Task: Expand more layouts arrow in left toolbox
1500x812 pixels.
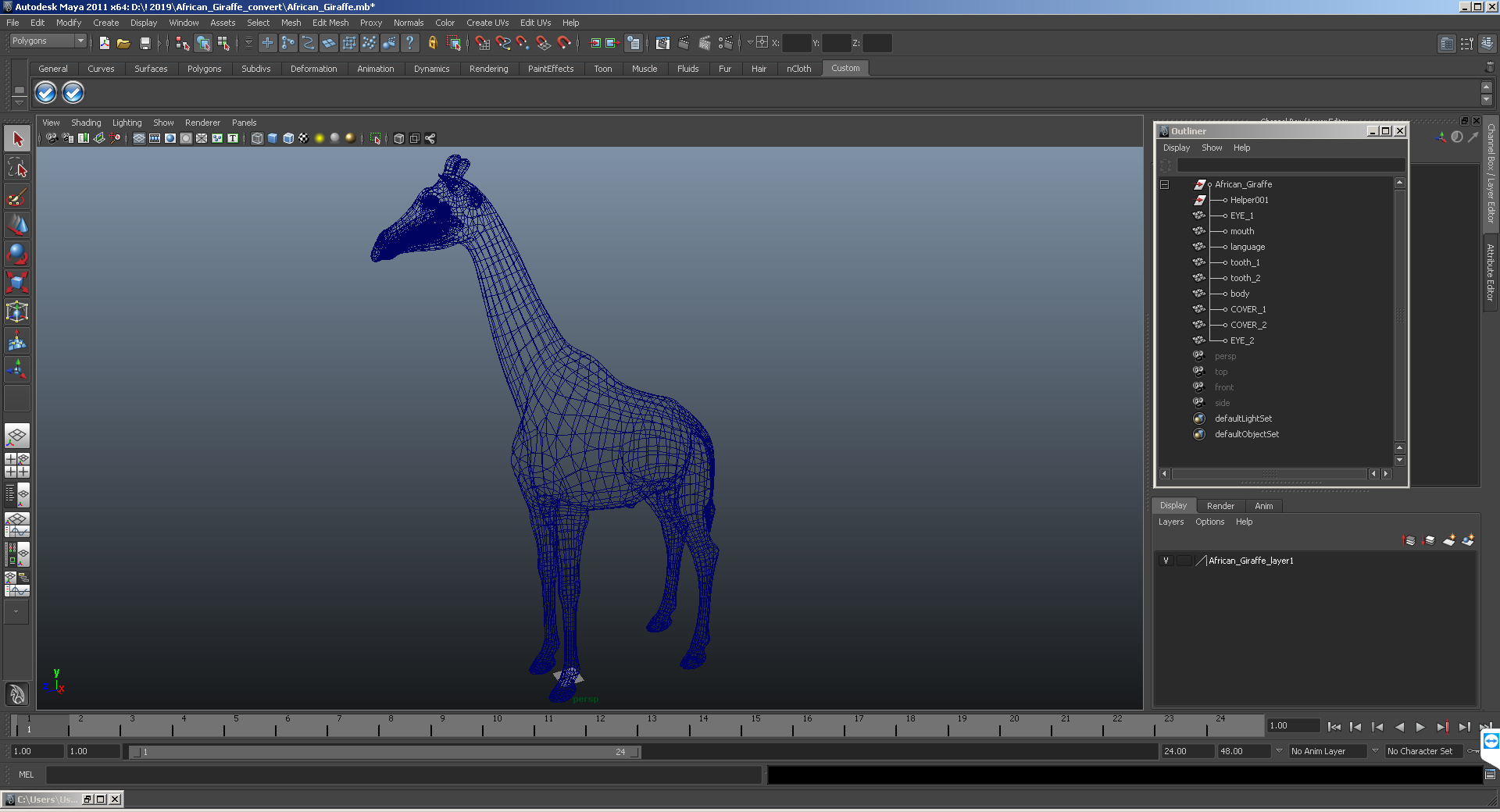Action: tap(16, 612)
